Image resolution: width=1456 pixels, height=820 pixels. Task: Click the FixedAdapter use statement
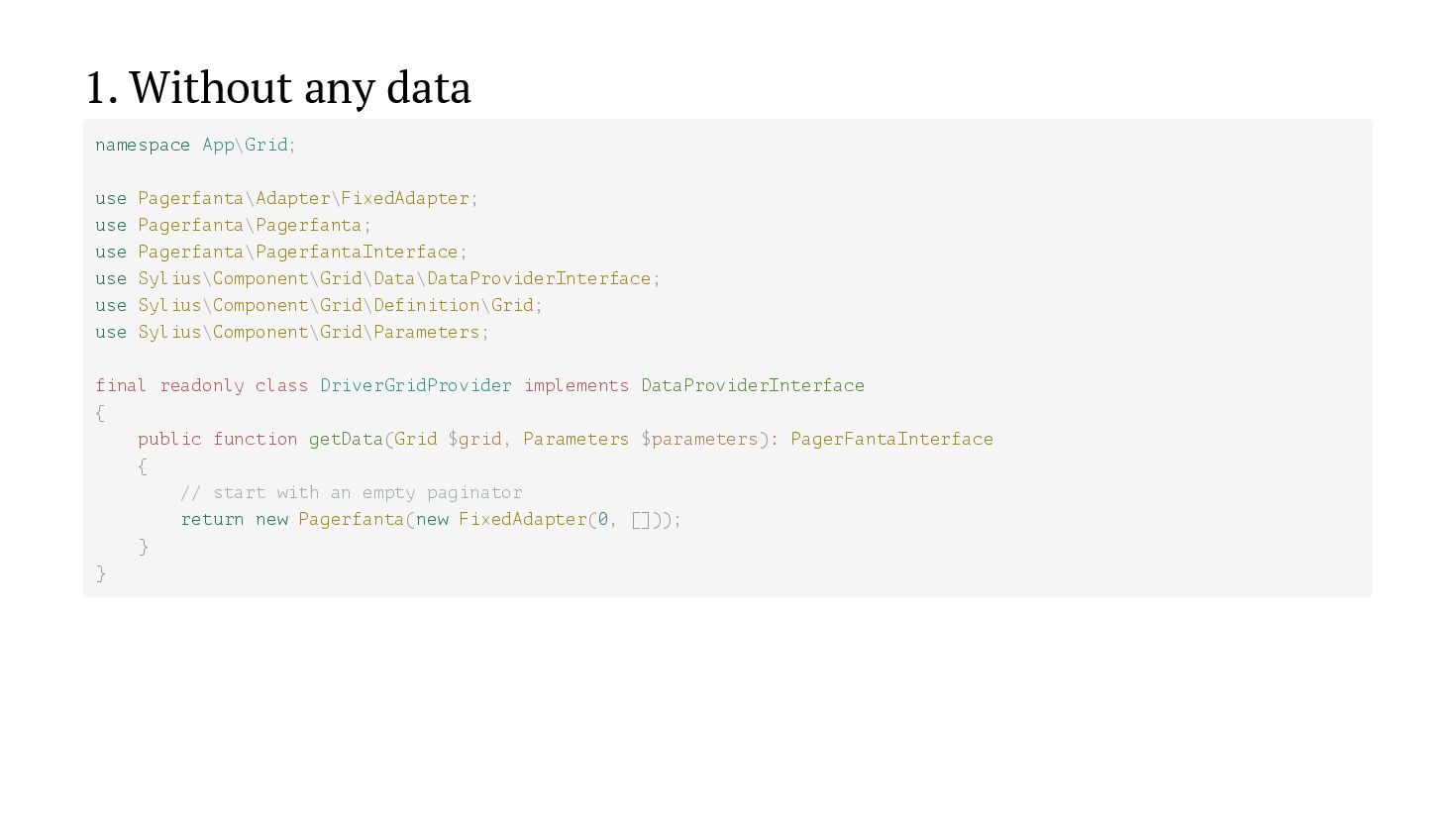(x=286, y=198)
